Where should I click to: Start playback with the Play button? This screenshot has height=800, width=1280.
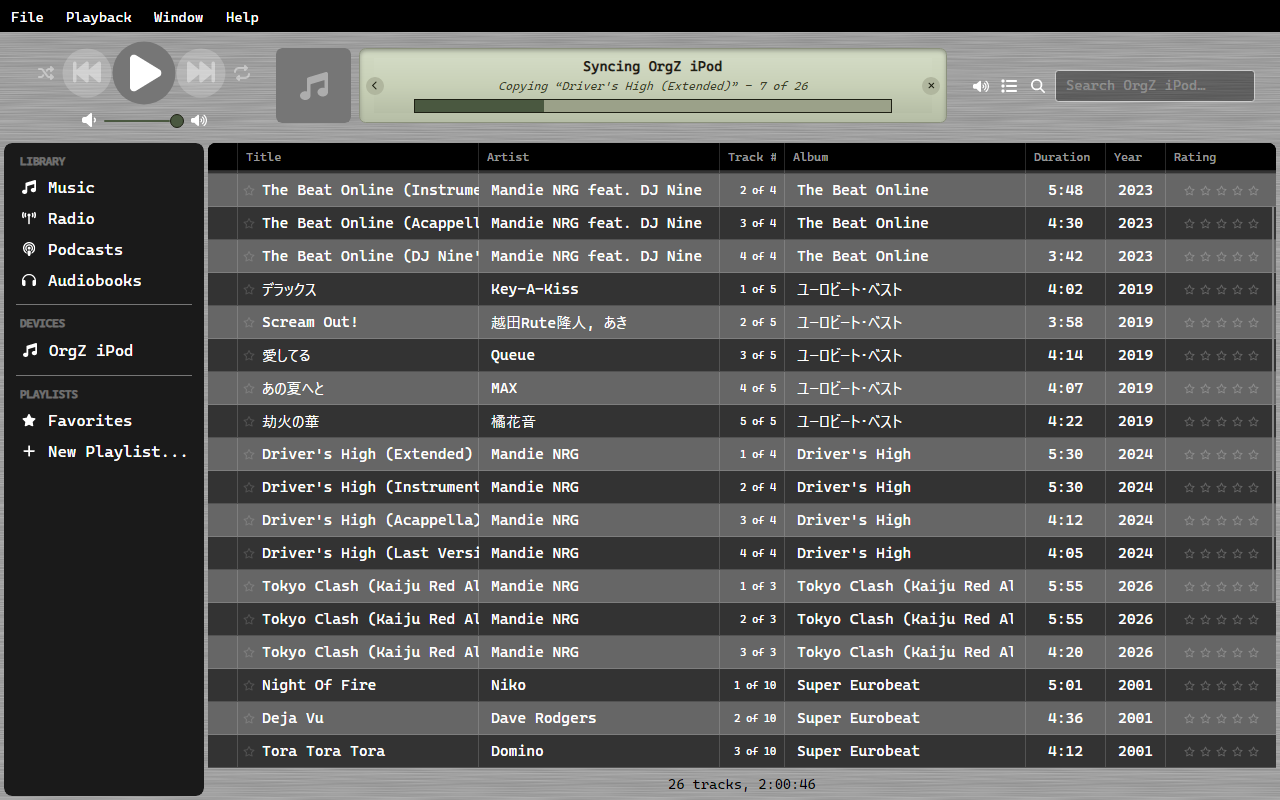coord(144,73)
